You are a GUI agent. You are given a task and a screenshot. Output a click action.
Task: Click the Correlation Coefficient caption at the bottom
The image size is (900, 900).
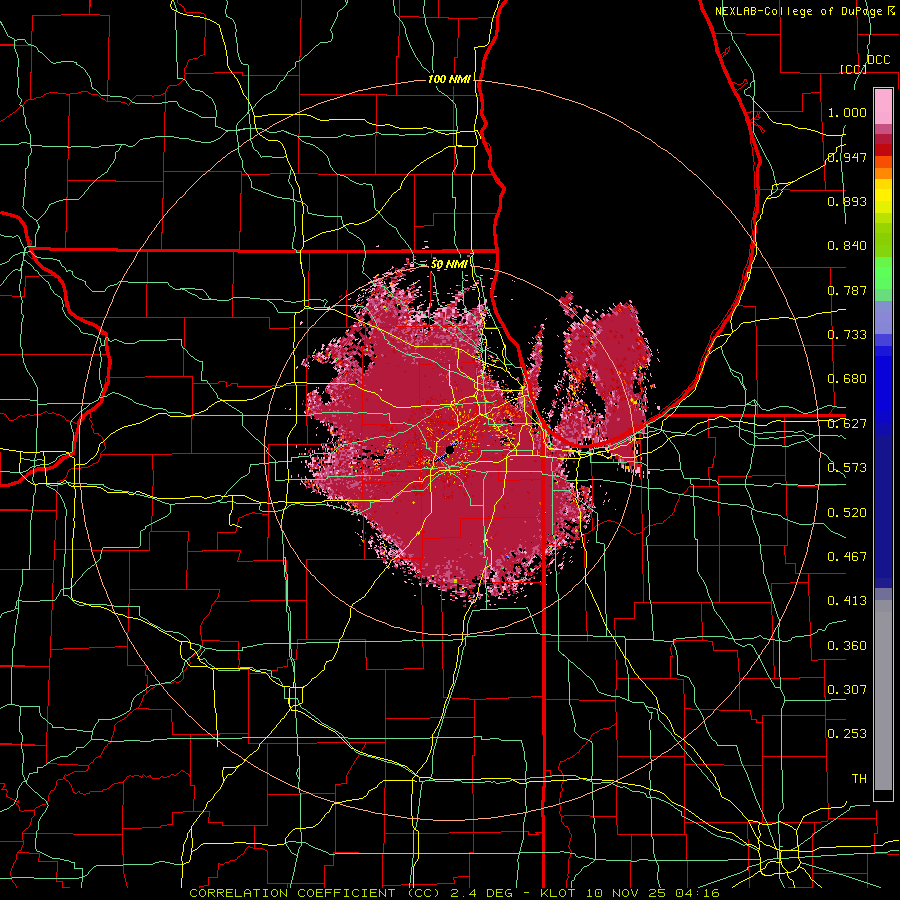454,893
